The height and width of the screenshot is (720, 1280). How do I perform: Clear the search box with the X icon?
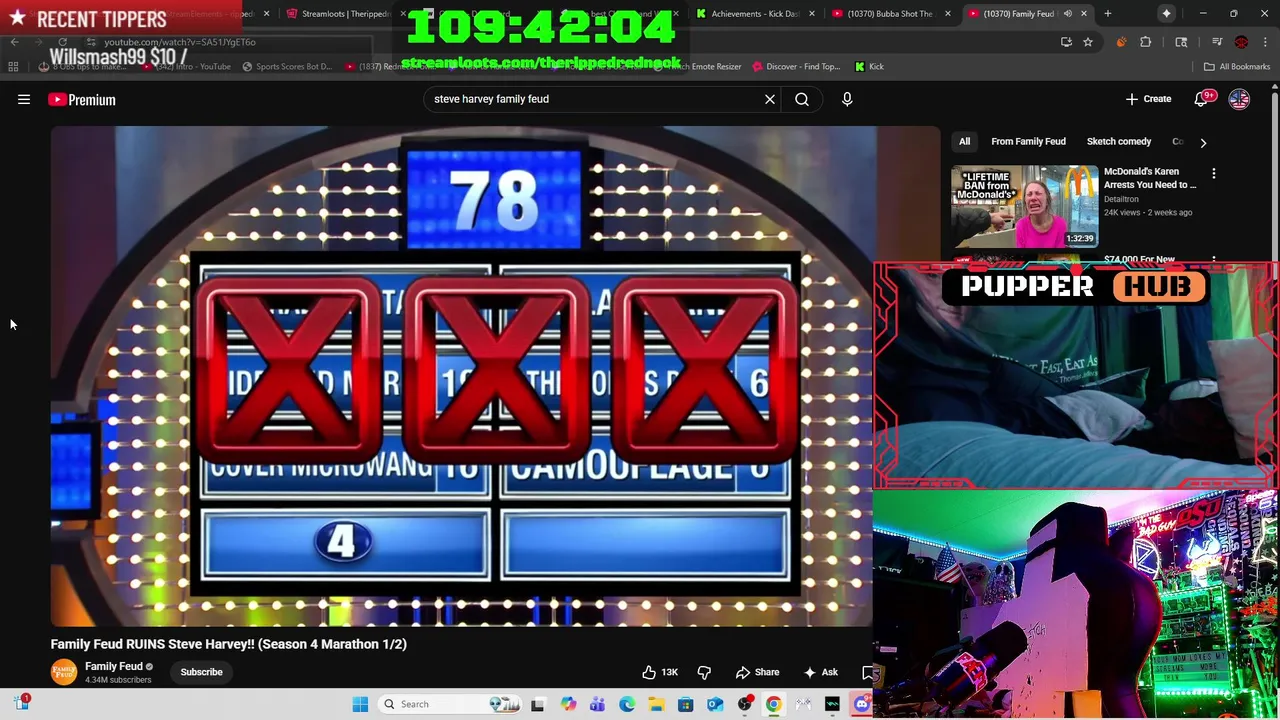(770, 99)
